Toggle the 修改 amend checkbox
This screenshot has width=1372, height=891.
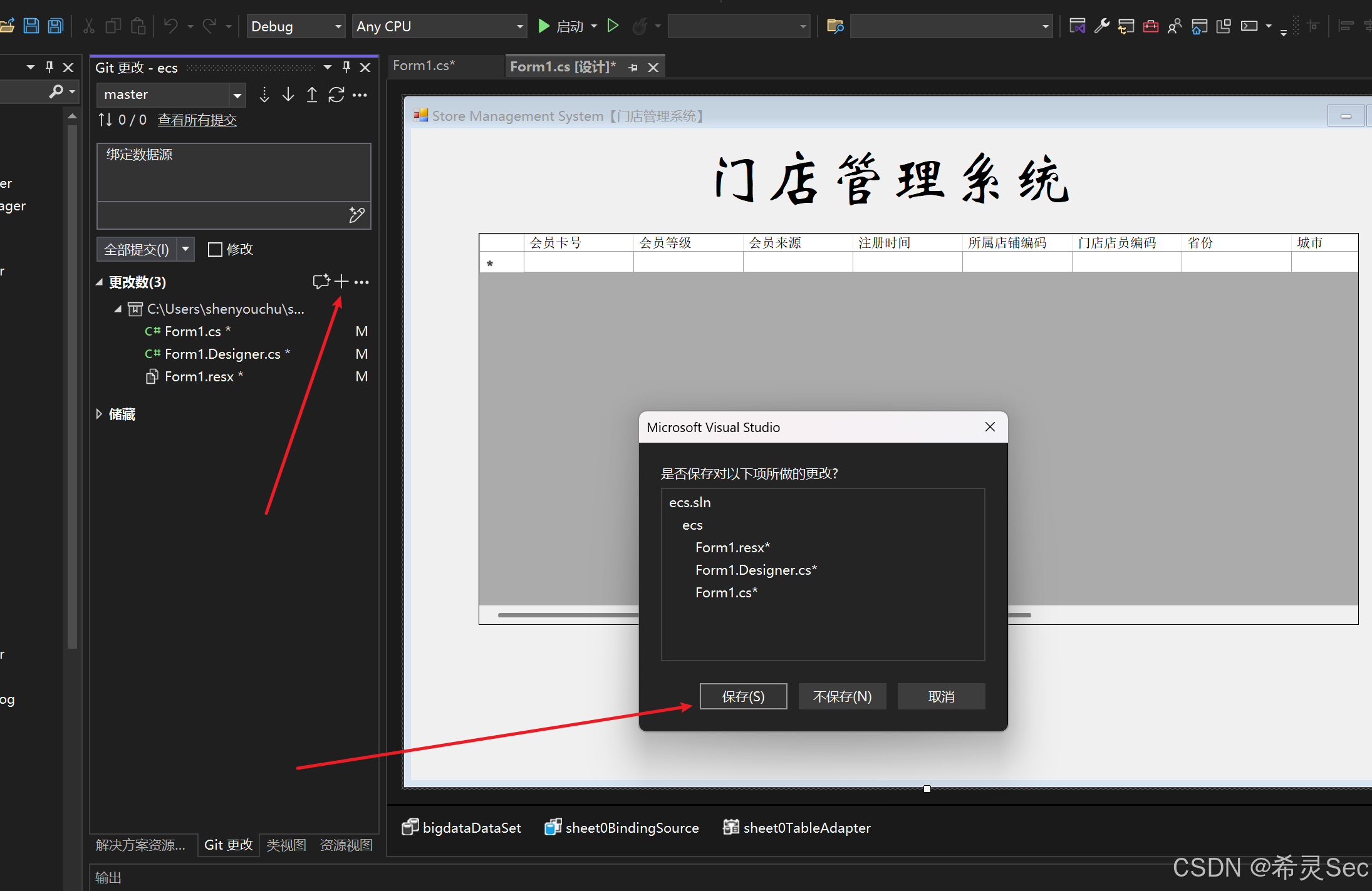coord(215,249)
